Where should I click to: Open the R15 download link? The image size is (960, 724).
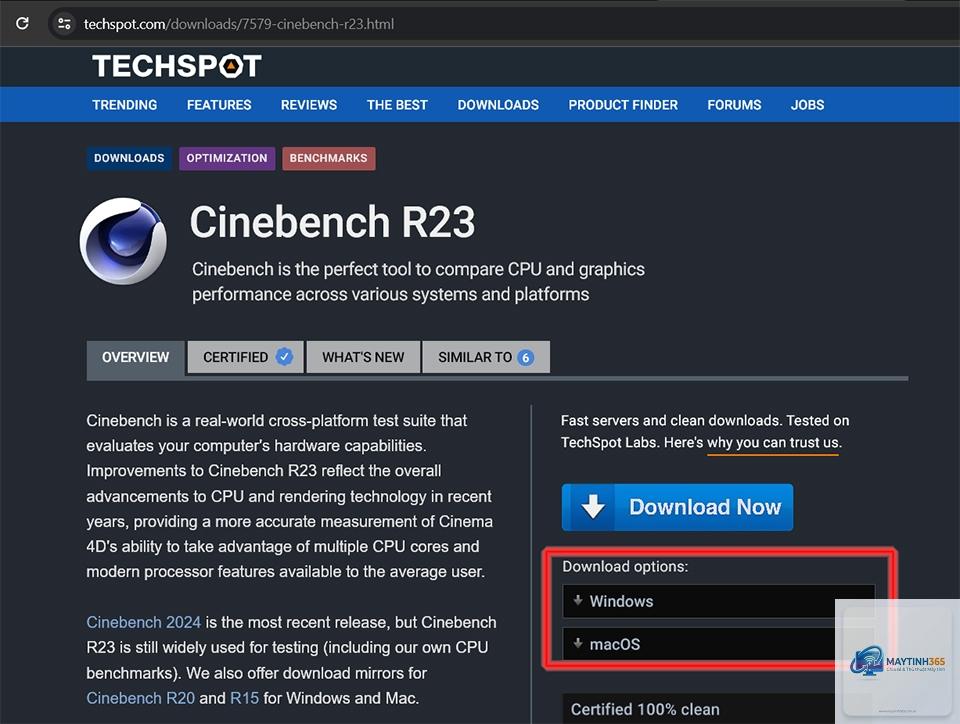pos(244,698)
